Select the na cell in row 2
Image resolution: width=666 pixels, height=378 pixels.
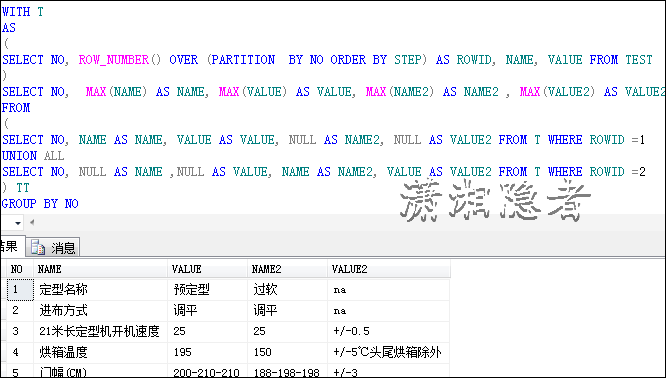pos(389,310)
